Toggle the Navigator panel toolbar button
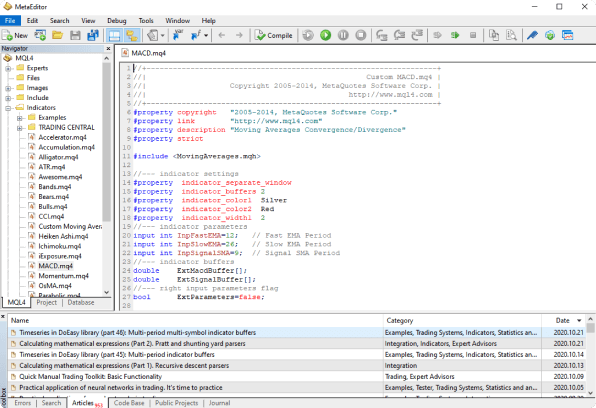 [114, 35]
